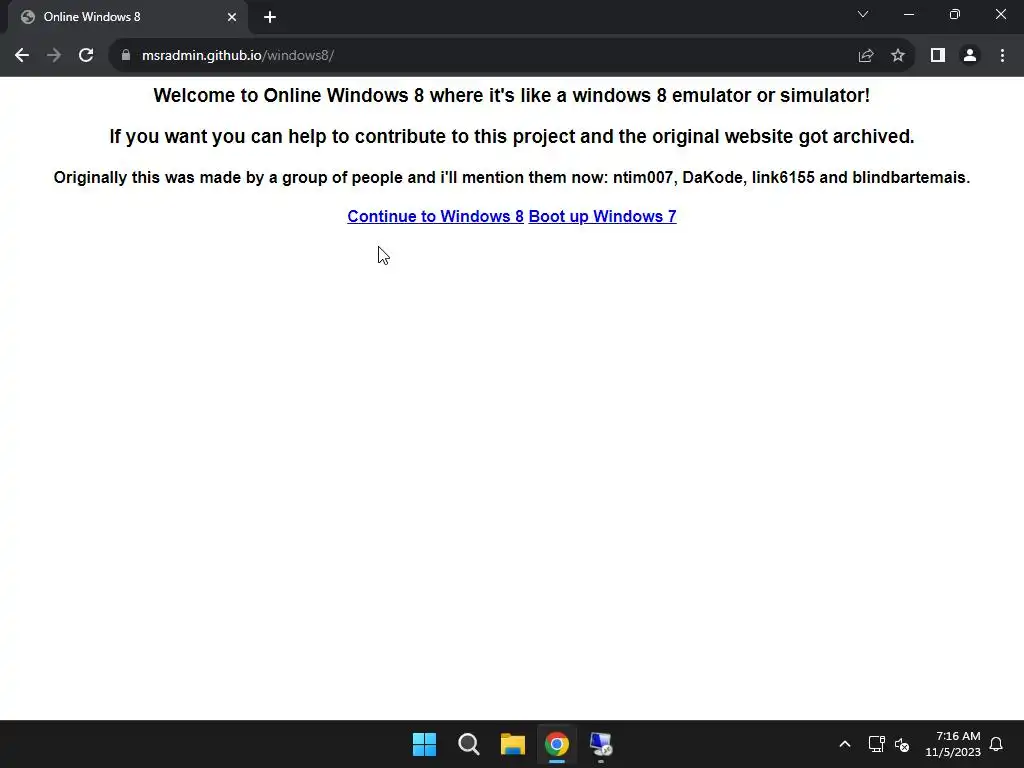
Task: Open Chrome's three-dot menu
Action: tap(1002, 56)
